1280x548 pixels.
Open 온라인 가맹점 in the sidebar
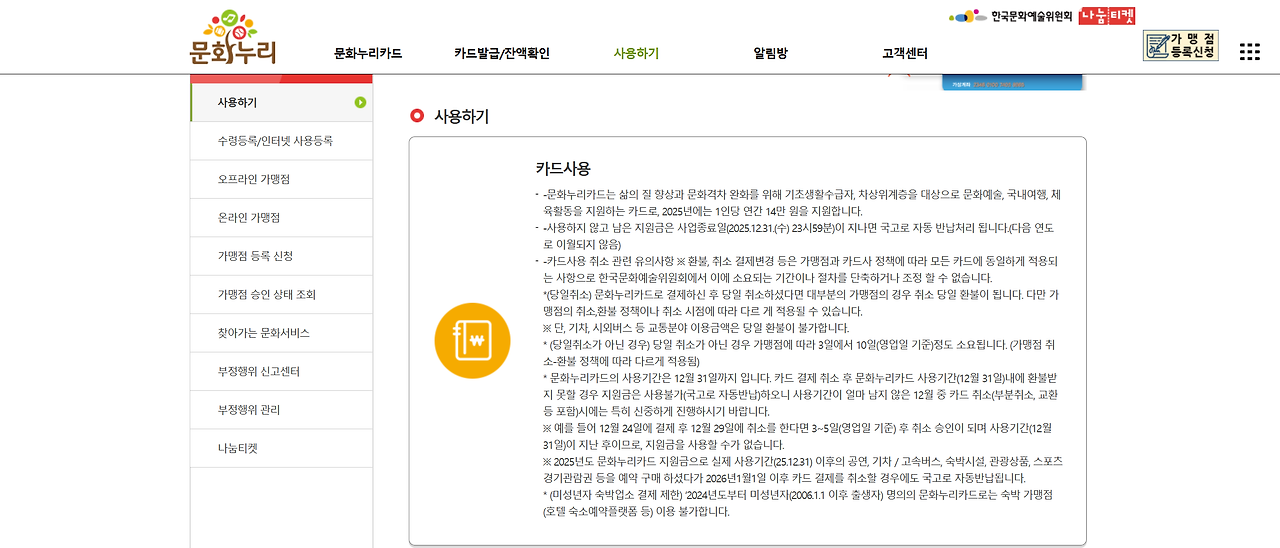[281, 217]
